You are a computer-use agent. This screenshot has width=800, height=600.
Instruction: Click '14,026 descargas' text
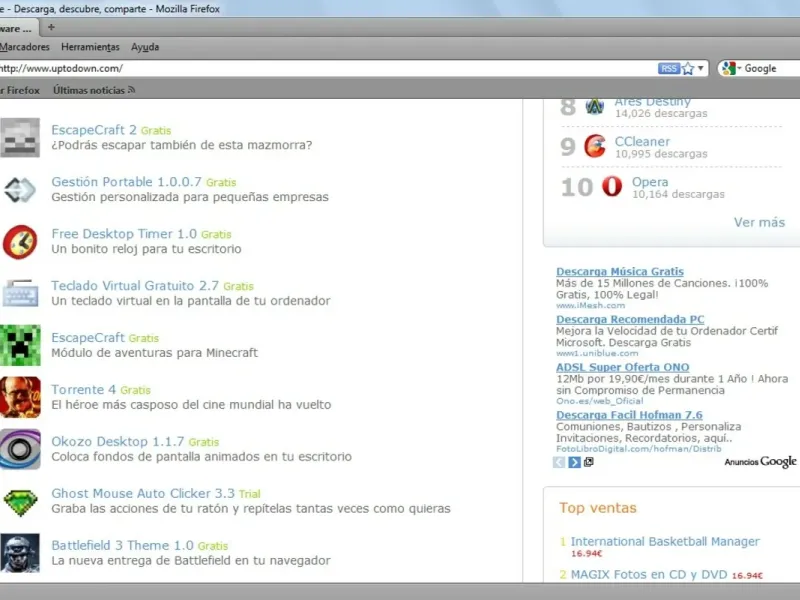click(x=661, y=113)
